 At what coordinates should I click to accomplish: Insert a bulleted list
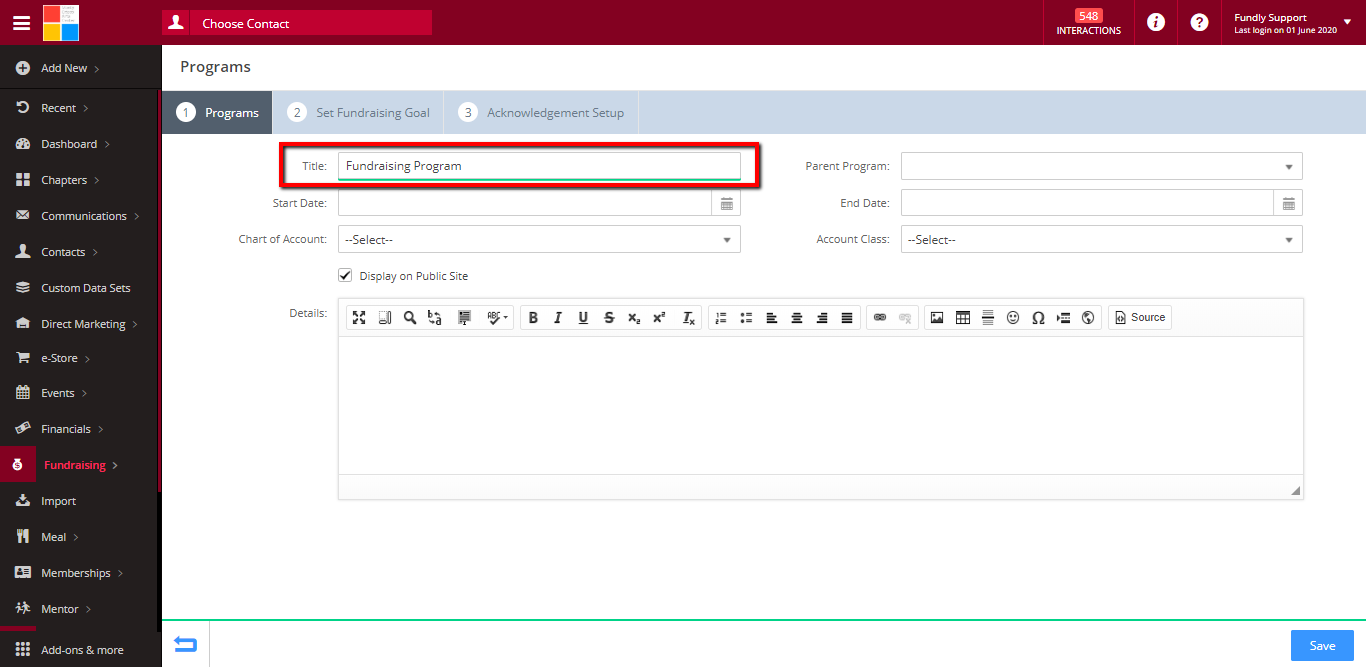point(746,317)
